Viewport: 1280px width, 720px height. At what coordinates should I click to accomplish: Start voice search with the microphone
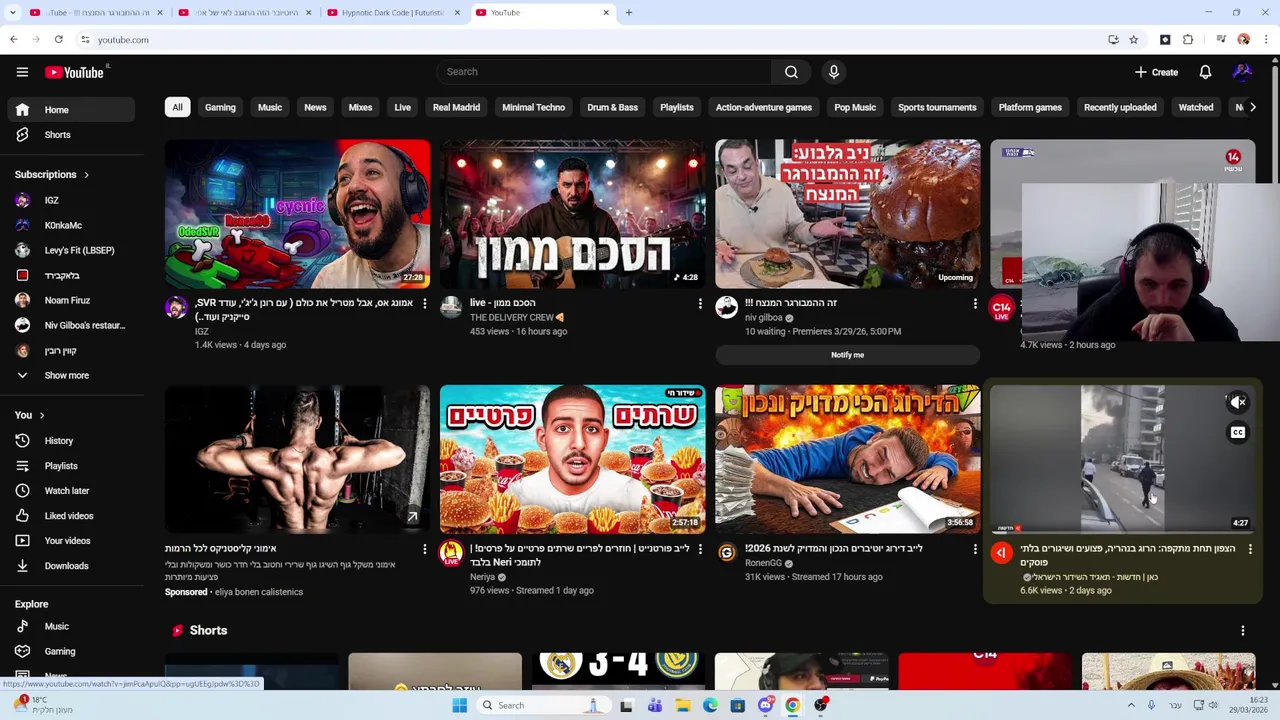[834, 72]
